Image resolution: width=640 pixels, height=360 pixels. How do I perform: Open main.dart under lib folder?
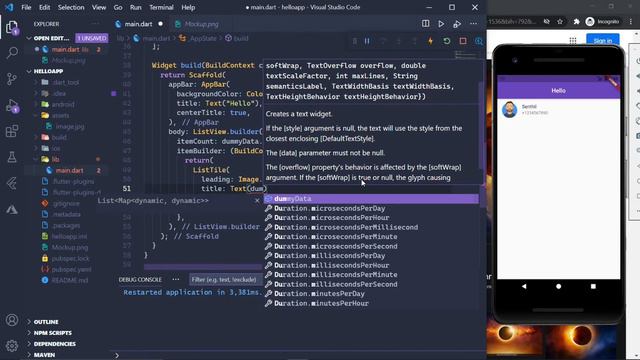[x=69, y=171]
